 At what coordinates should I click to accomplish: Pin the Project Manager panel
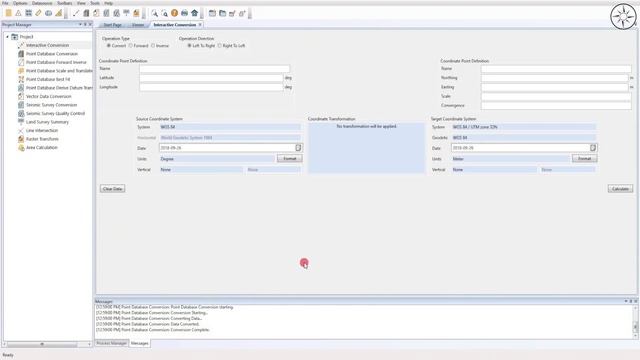point(85,24)
